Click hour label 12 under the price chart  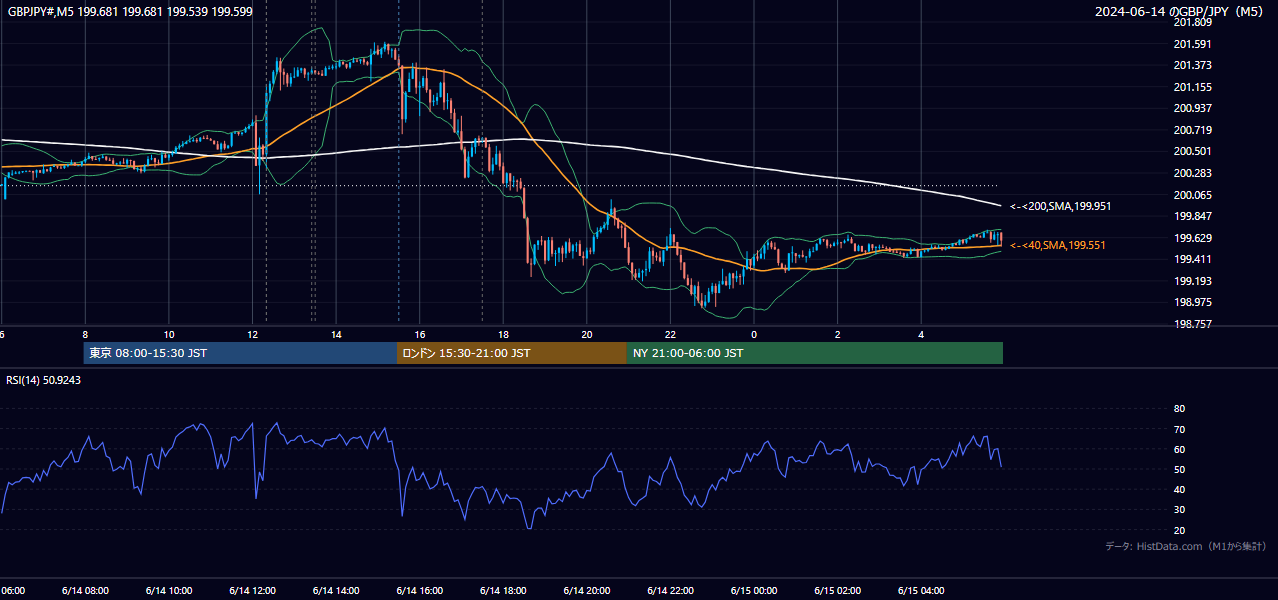point(252,335)
